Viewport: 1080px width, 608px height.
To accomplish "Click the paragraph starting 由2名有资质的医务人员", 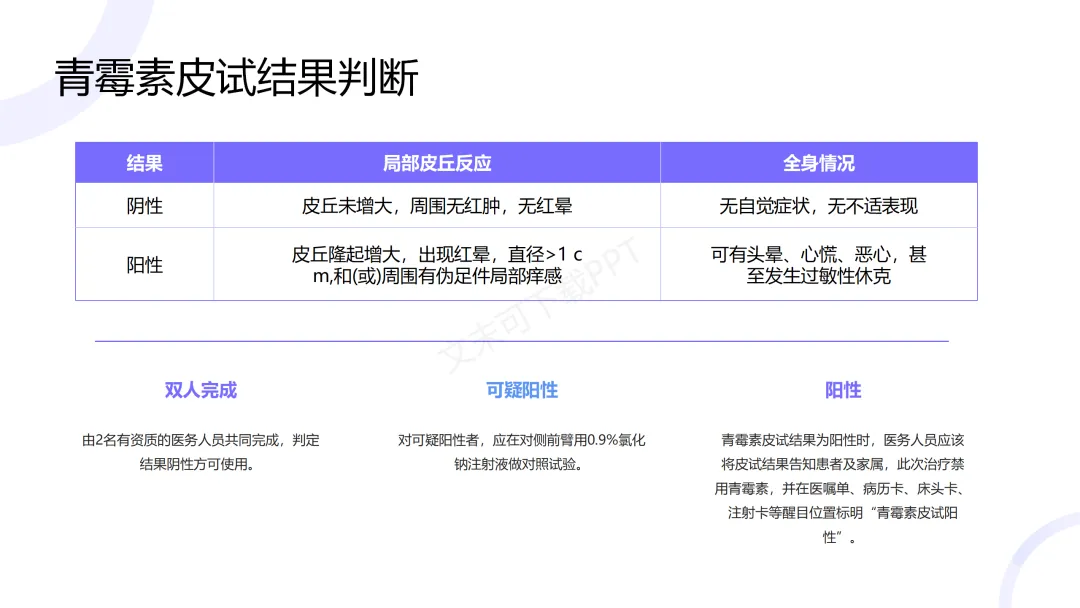I will click(x=200, y=452).
